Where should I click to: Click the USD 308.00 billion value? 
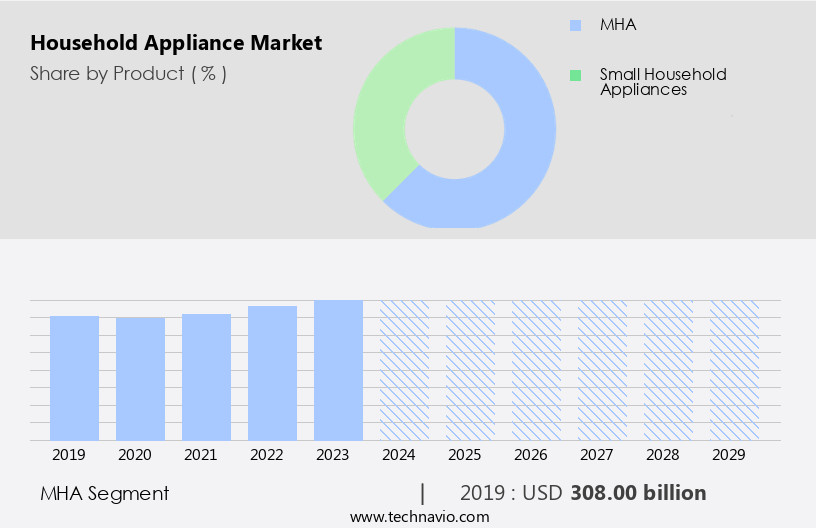point(638,493)
